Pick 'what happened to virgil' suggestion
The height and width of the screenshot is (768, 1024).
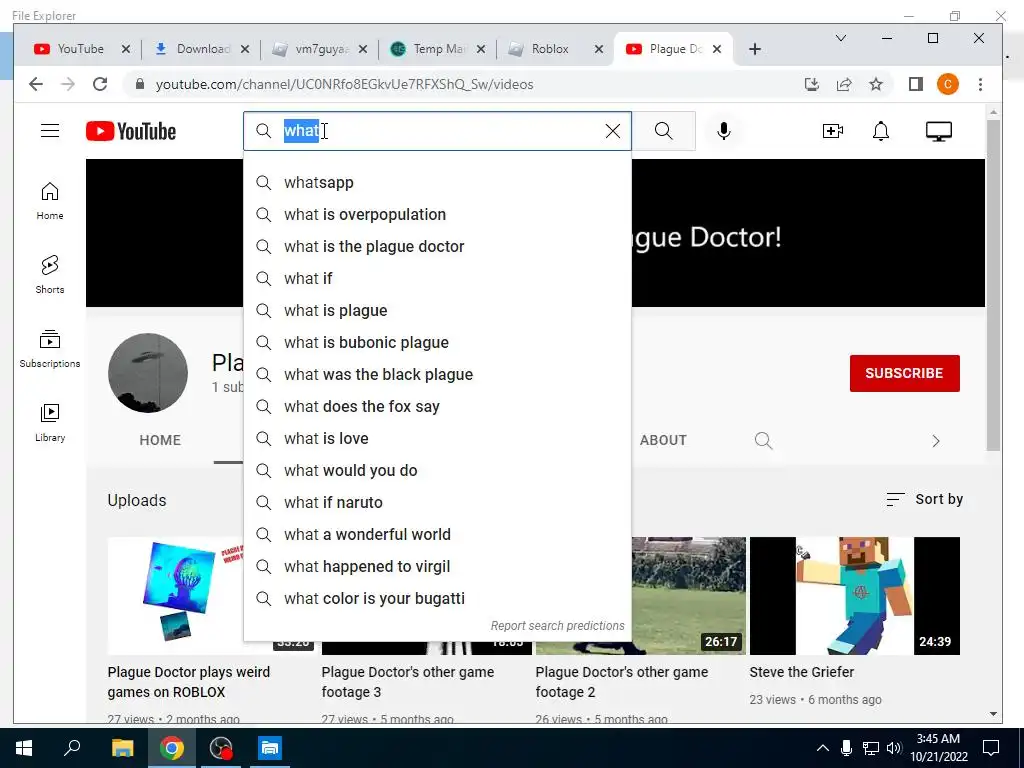tap(437, 566)
